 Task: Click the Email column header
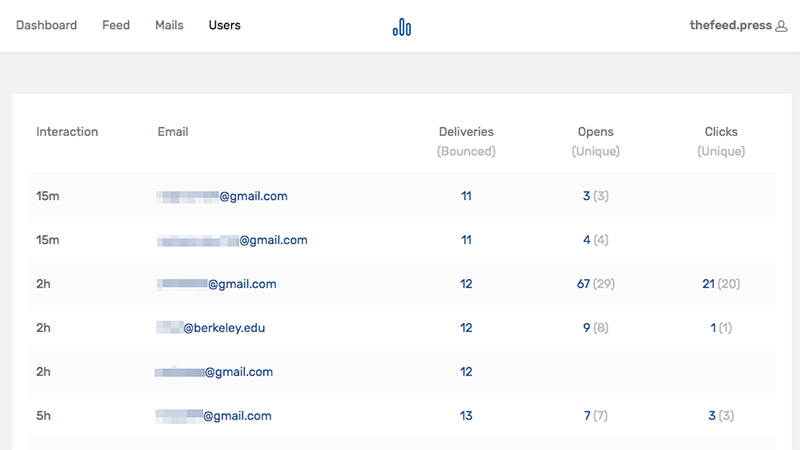click(x=173, y=132)
